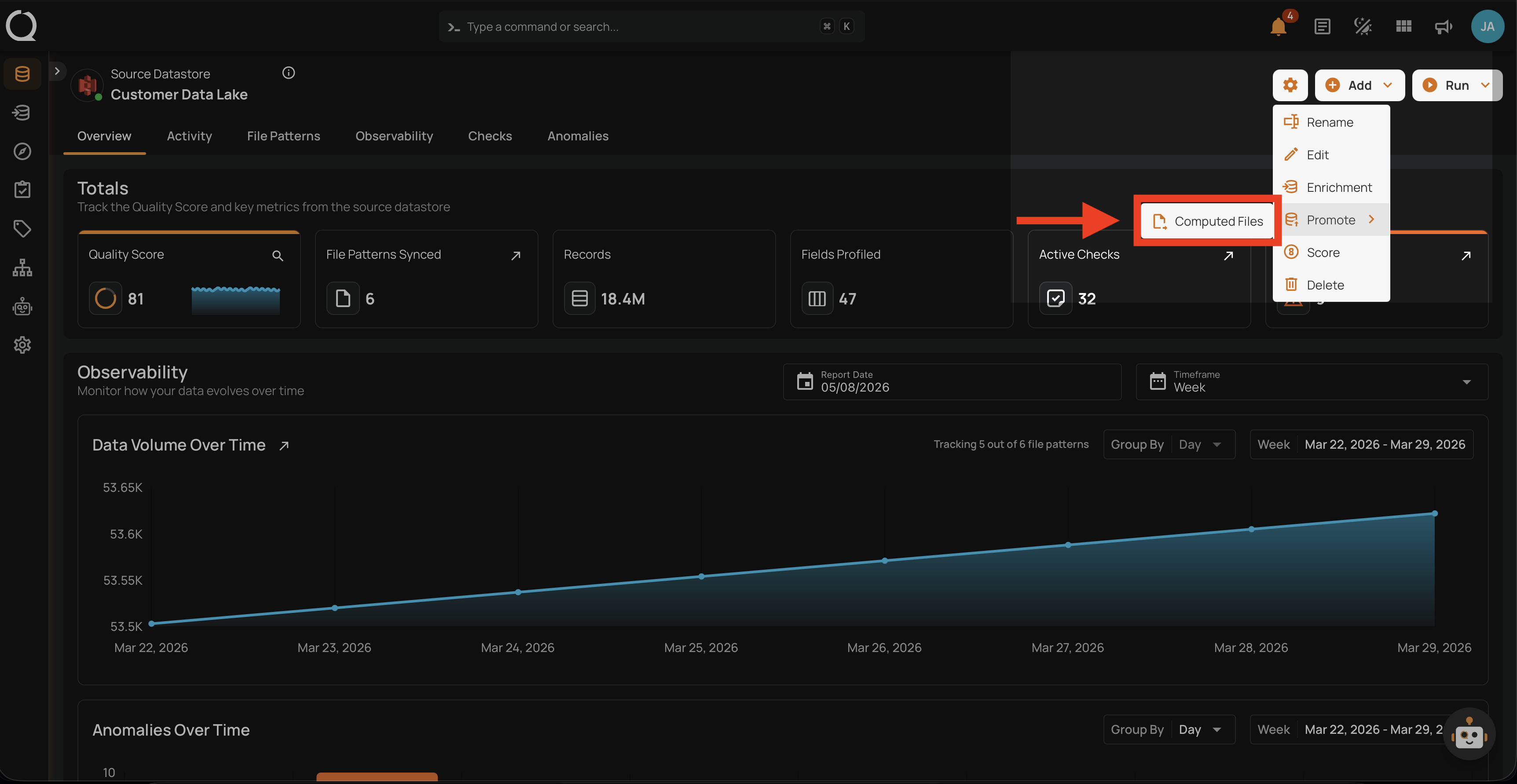The height and width of the screenshot is (784, 1517).
Task: Click Mar 25 data point on chart
Action: (x=701, y=577)
